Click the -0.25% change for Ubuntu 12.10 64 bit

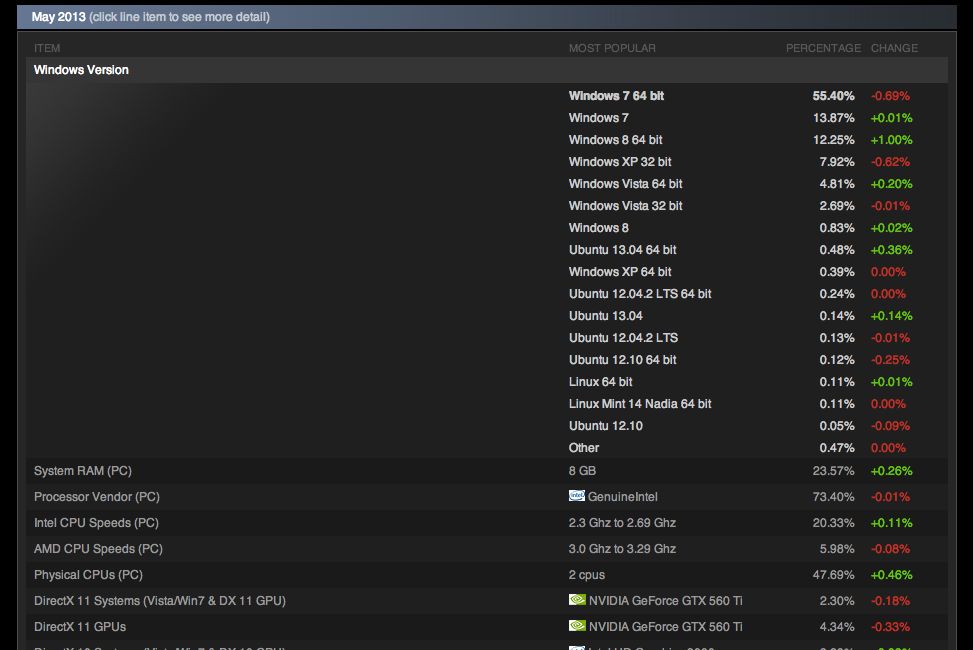coord(890,360)
